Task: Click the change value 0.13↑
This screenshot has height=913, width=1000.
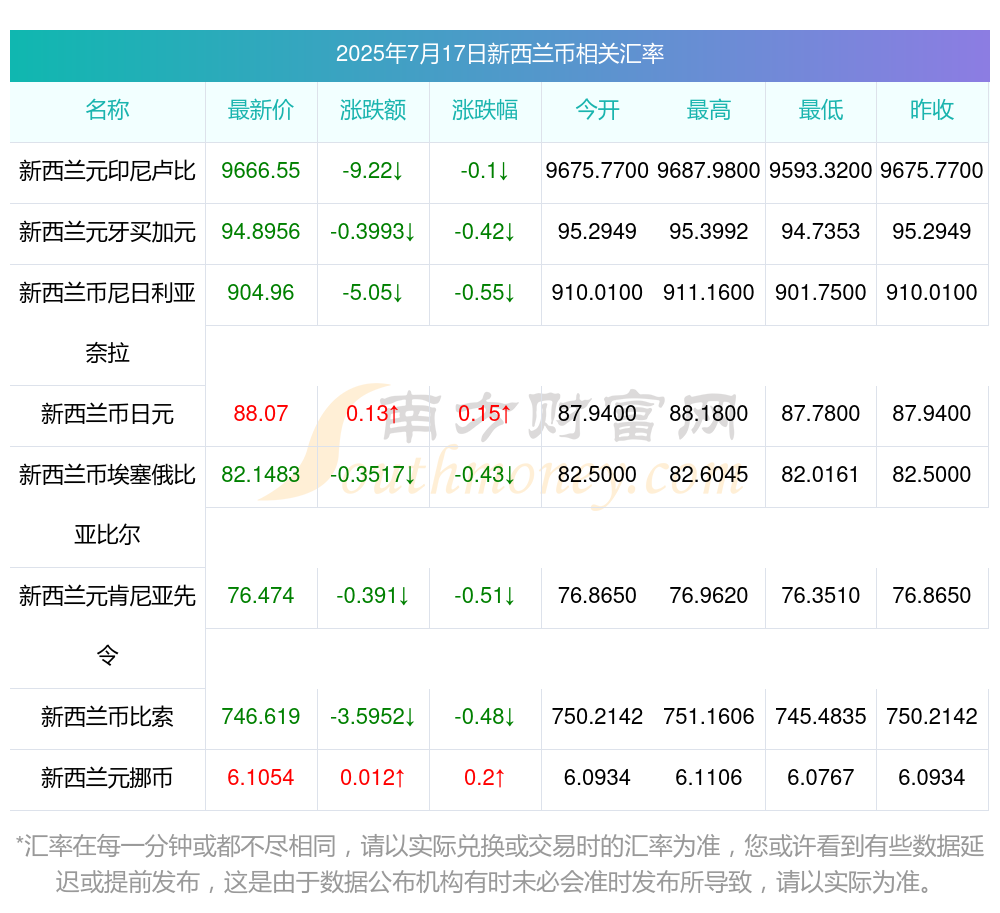Action: point(373,414)
